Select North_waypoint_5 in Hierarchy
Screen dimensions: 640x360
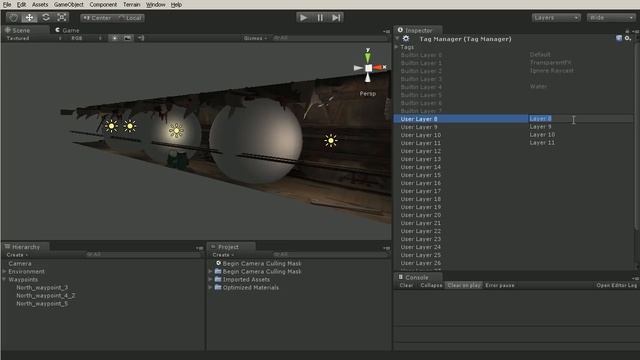click(42, 304)
